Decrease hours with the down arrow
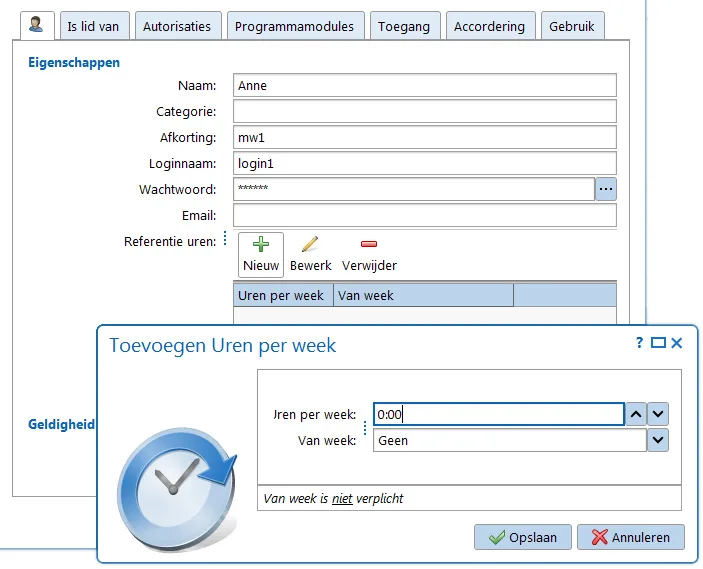Image resolution: width=703 pixels, height=569 pixels. 658,414
